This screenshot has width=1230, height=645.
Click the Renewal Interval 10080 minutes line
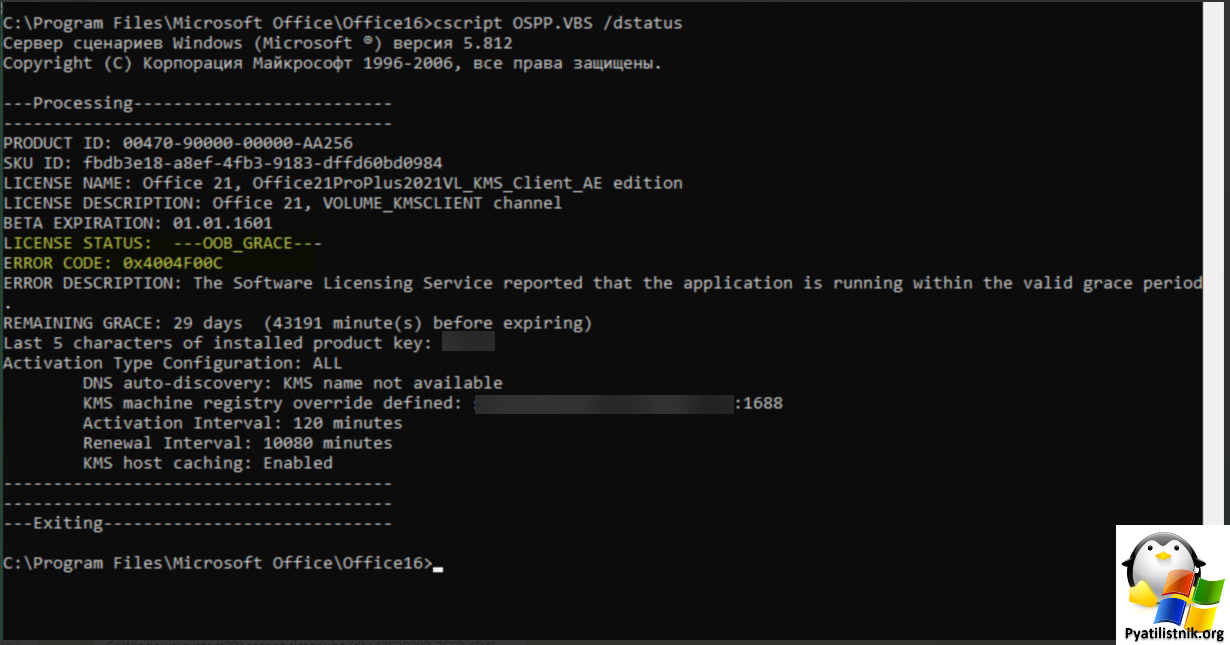[x=238, y=443]
